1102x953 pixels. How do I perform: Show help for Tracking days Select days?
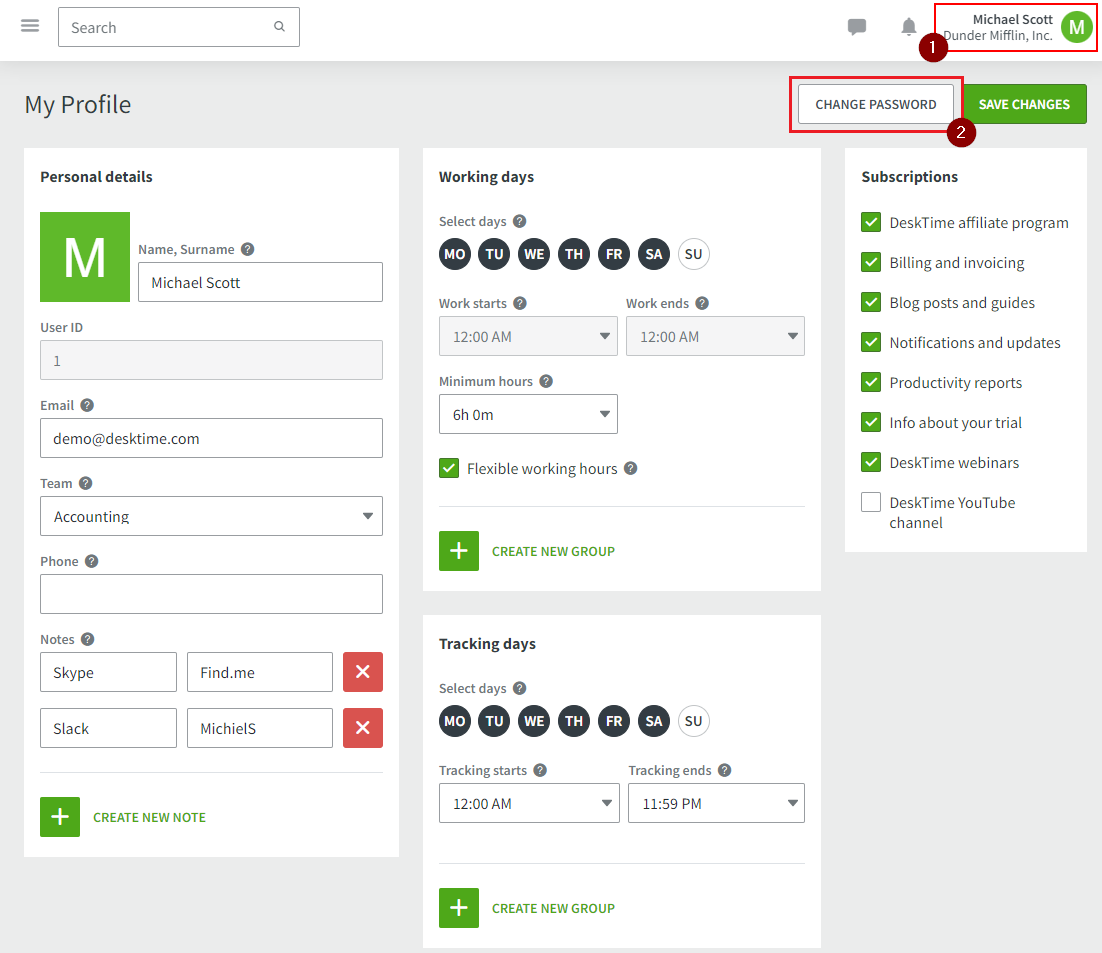519,689
